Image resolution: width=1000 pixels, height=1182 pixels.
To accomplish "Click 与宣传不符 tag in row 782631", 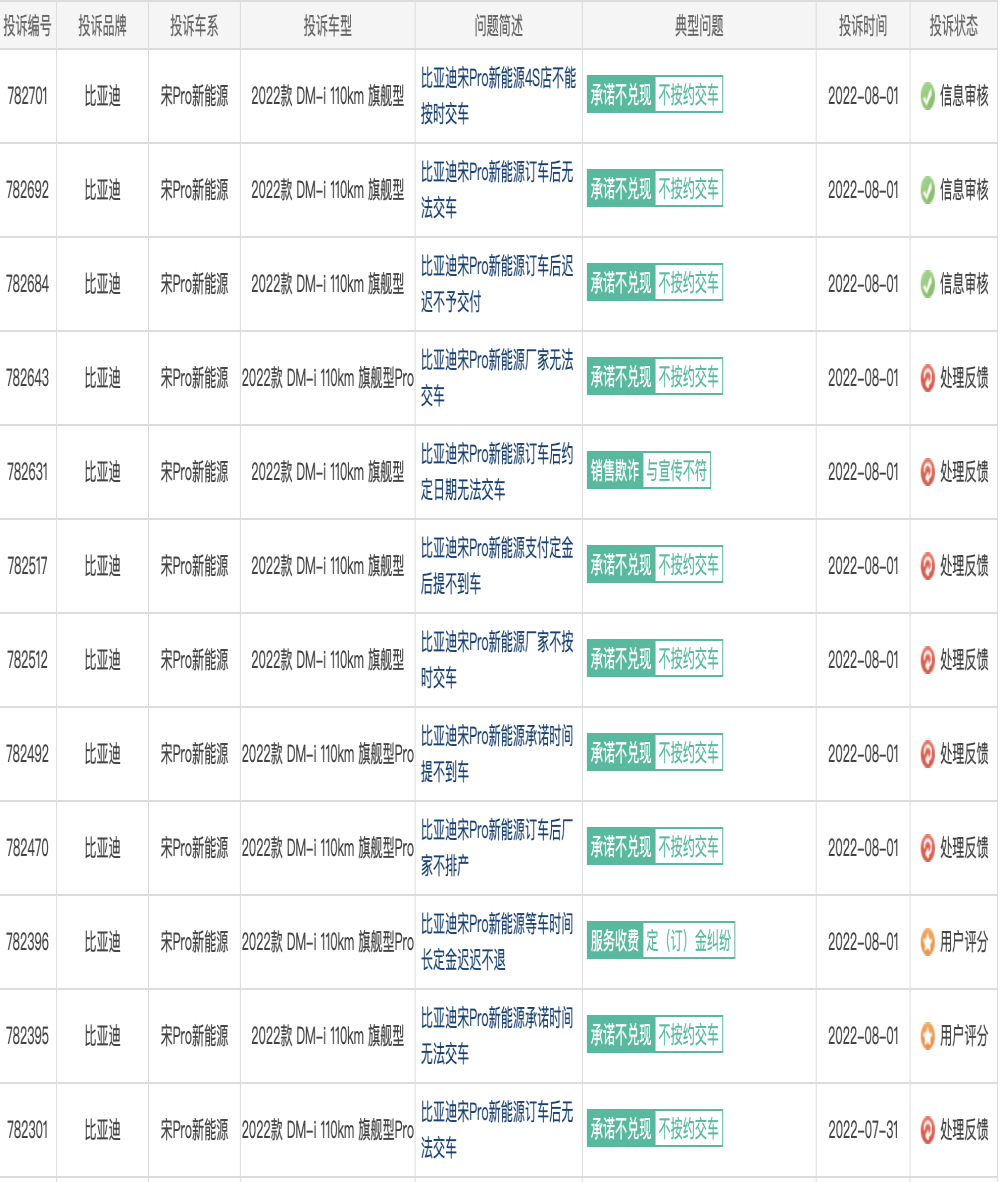I will (x=677, y=471).
